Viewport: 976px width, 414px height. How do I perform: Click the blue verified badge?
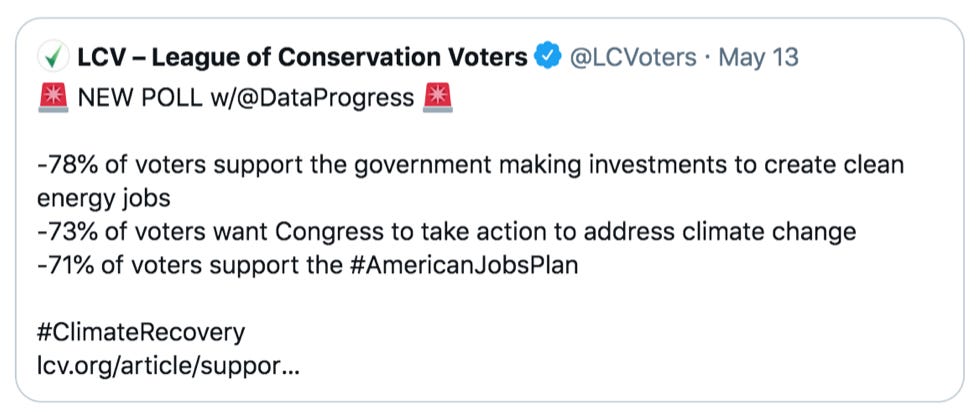point(548,57)
